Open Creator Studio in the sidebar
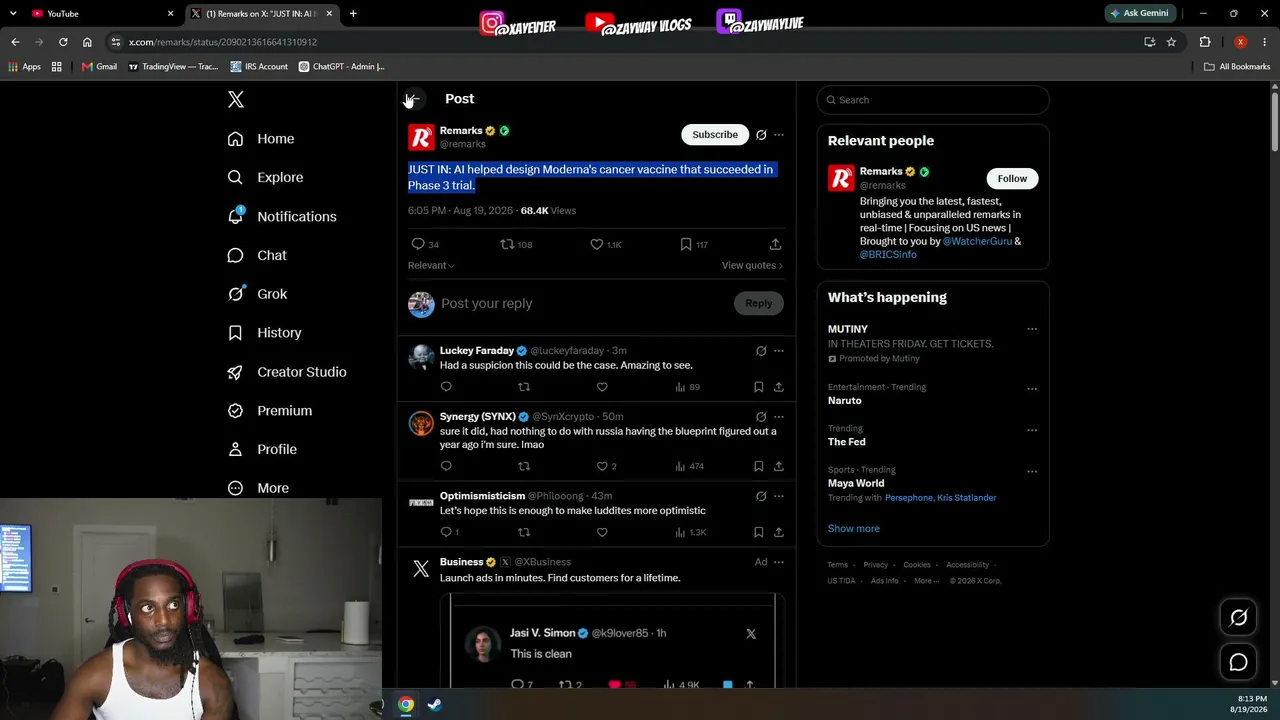This screenshot has height=720, width=1280. [287, 372]
